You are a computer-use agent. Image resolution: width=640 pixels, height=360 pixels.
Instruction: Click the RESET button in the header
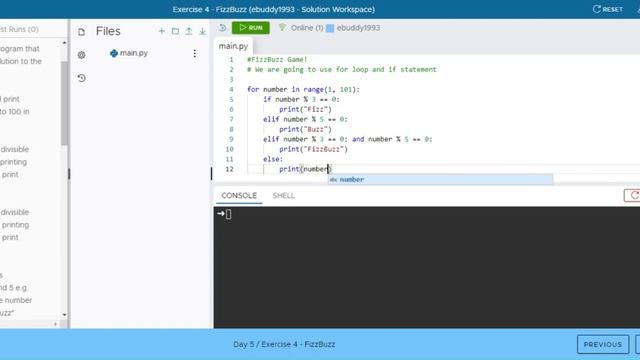click(x=608, y=9)
